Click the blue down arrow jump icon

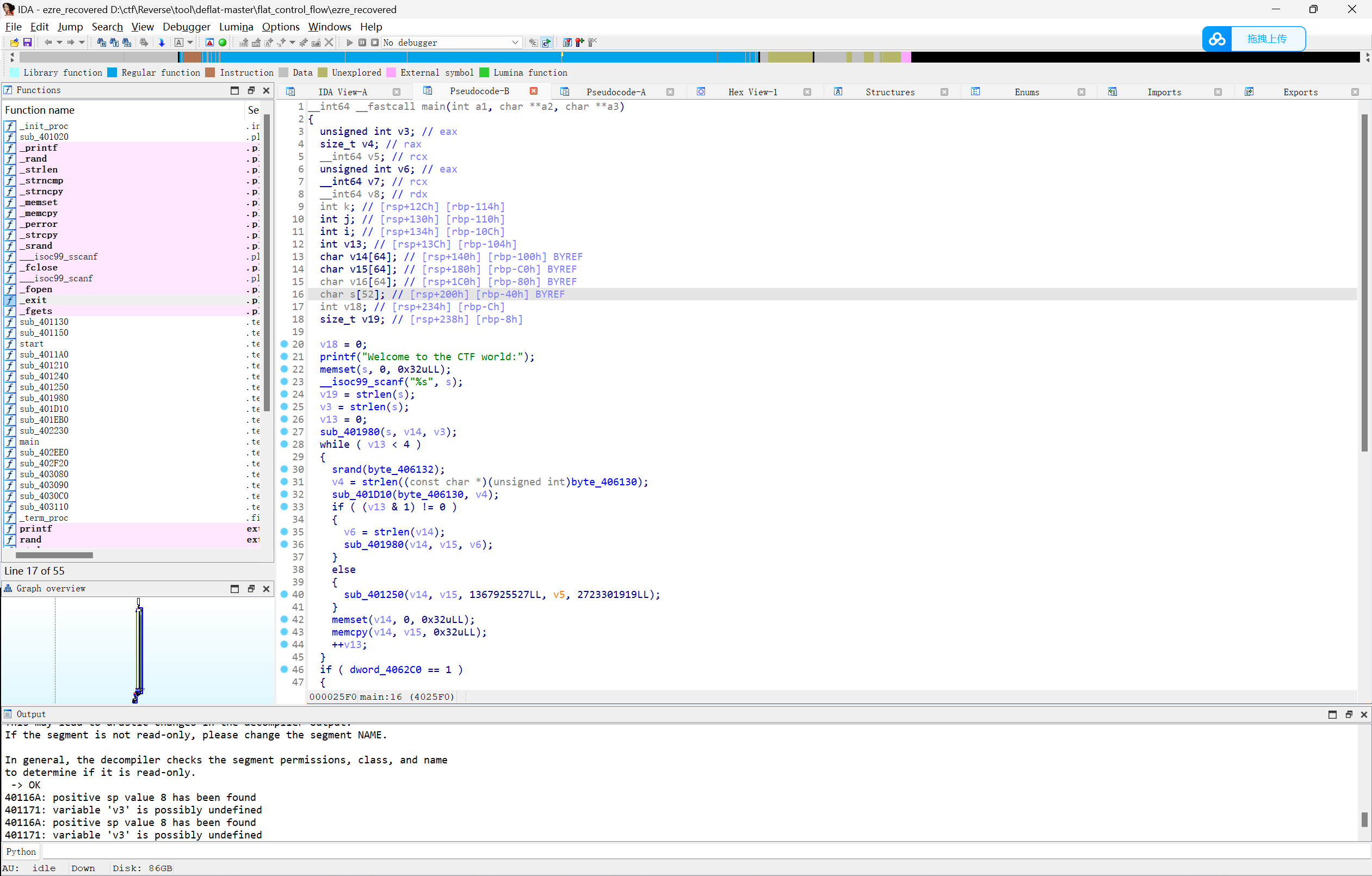pyautogui.click(x=162, y=43)
